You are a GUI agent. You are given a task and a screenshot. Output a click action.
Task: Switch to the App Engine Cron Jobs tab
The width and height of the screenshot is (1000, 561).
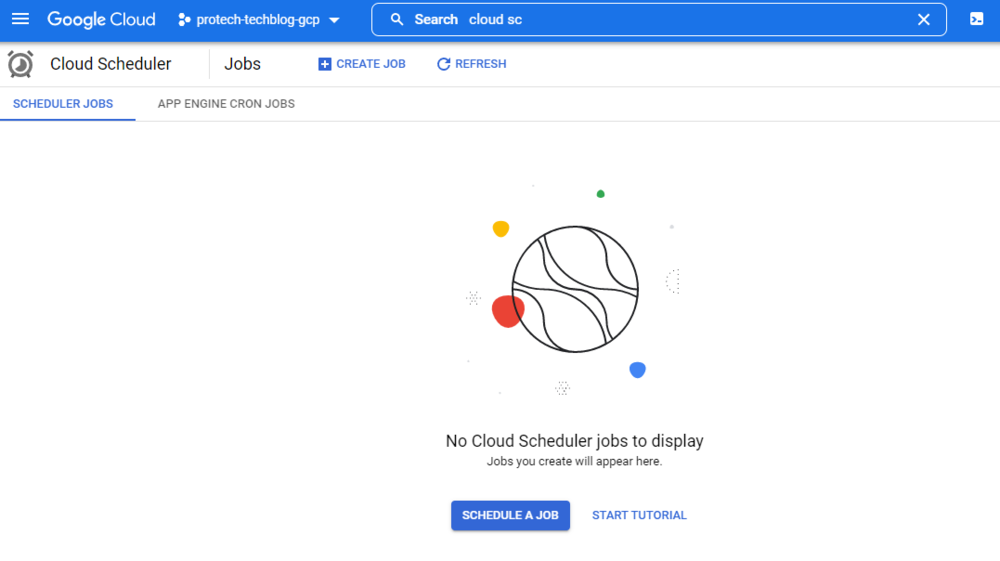226,104
